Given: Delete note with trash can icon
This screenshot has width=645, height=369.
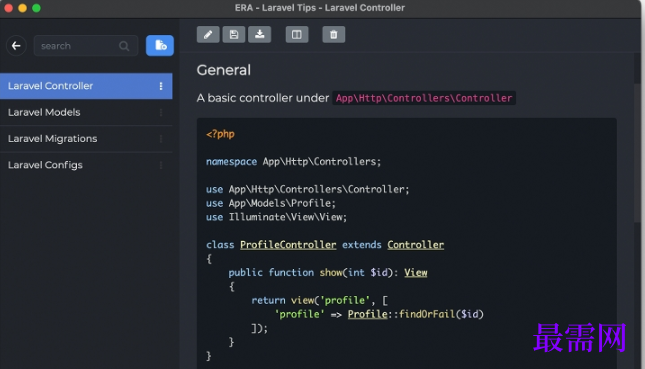Looking at the screenshot, I should coord(334,35).
